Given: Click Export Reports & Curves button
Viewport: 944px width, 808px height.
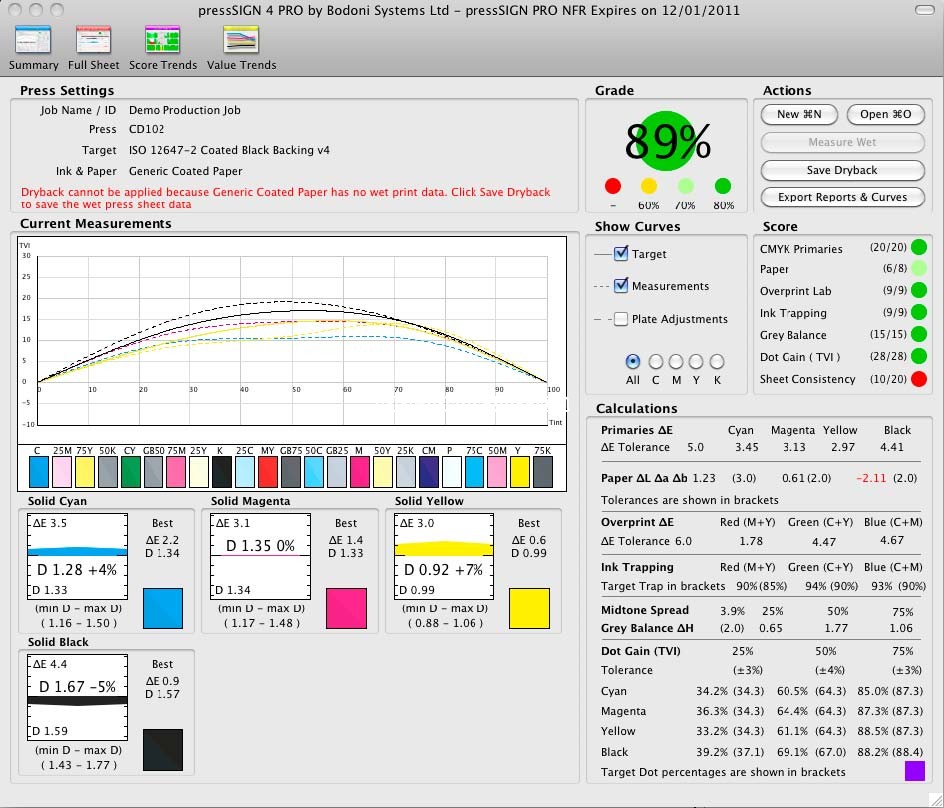Looking at the screenshot, I should point(841,197).
